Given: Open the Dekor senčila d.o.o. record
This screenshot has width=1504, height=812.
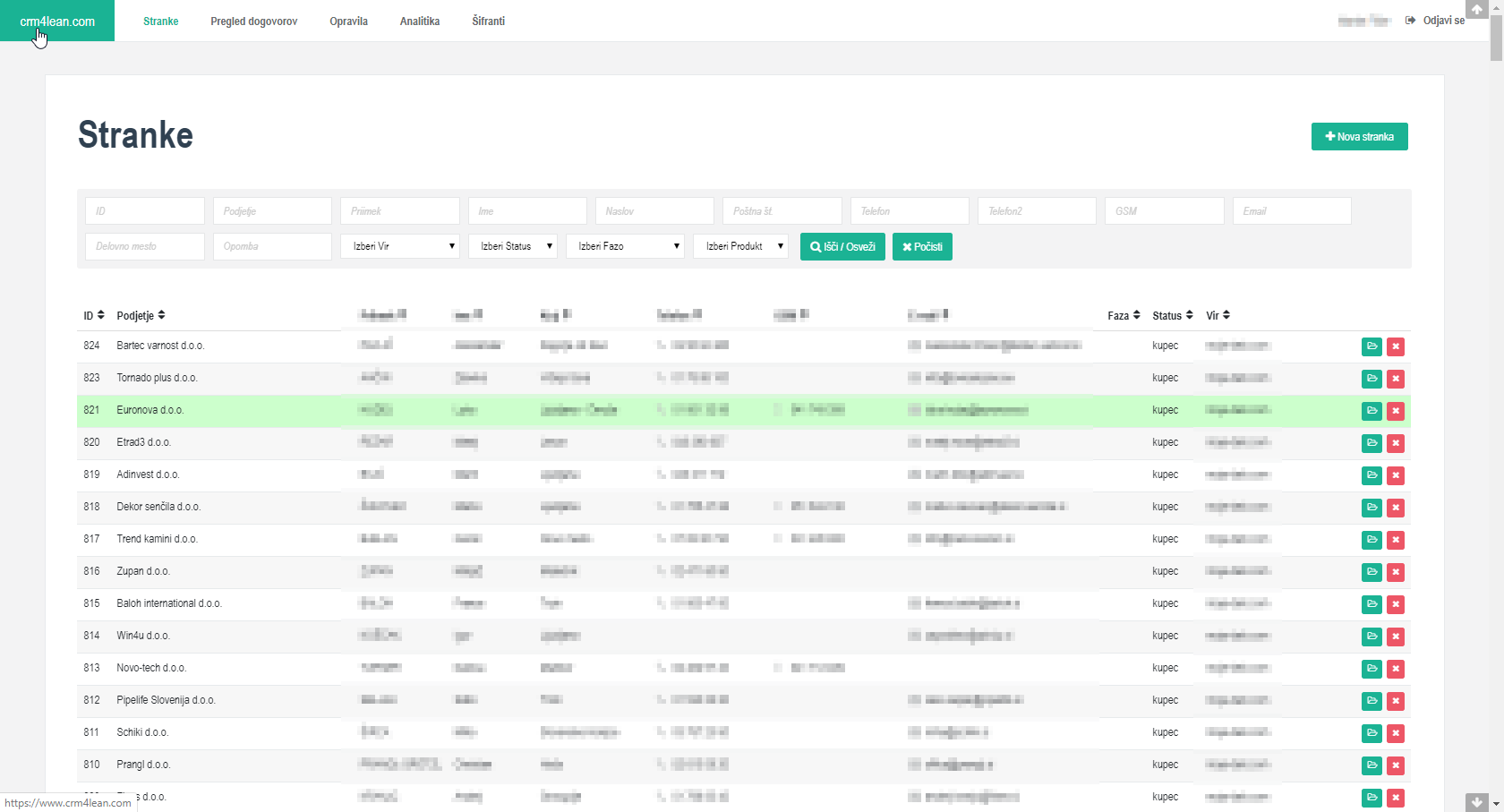Looking at the screenshot, I should pos(1372,508).
